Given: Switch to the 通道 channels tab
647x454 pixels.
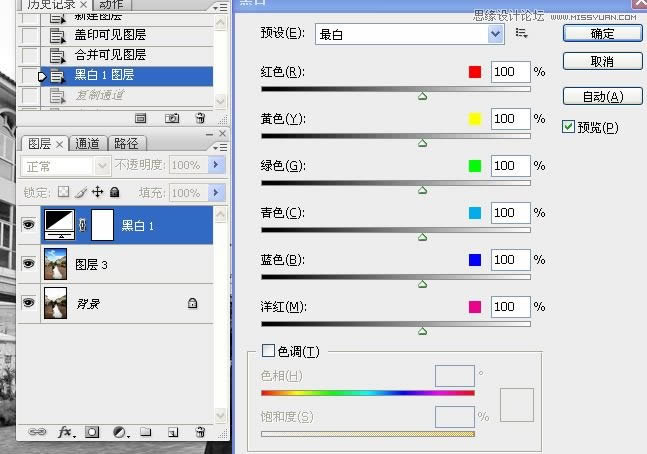Looking at the screenshot, I should [87, 144].
